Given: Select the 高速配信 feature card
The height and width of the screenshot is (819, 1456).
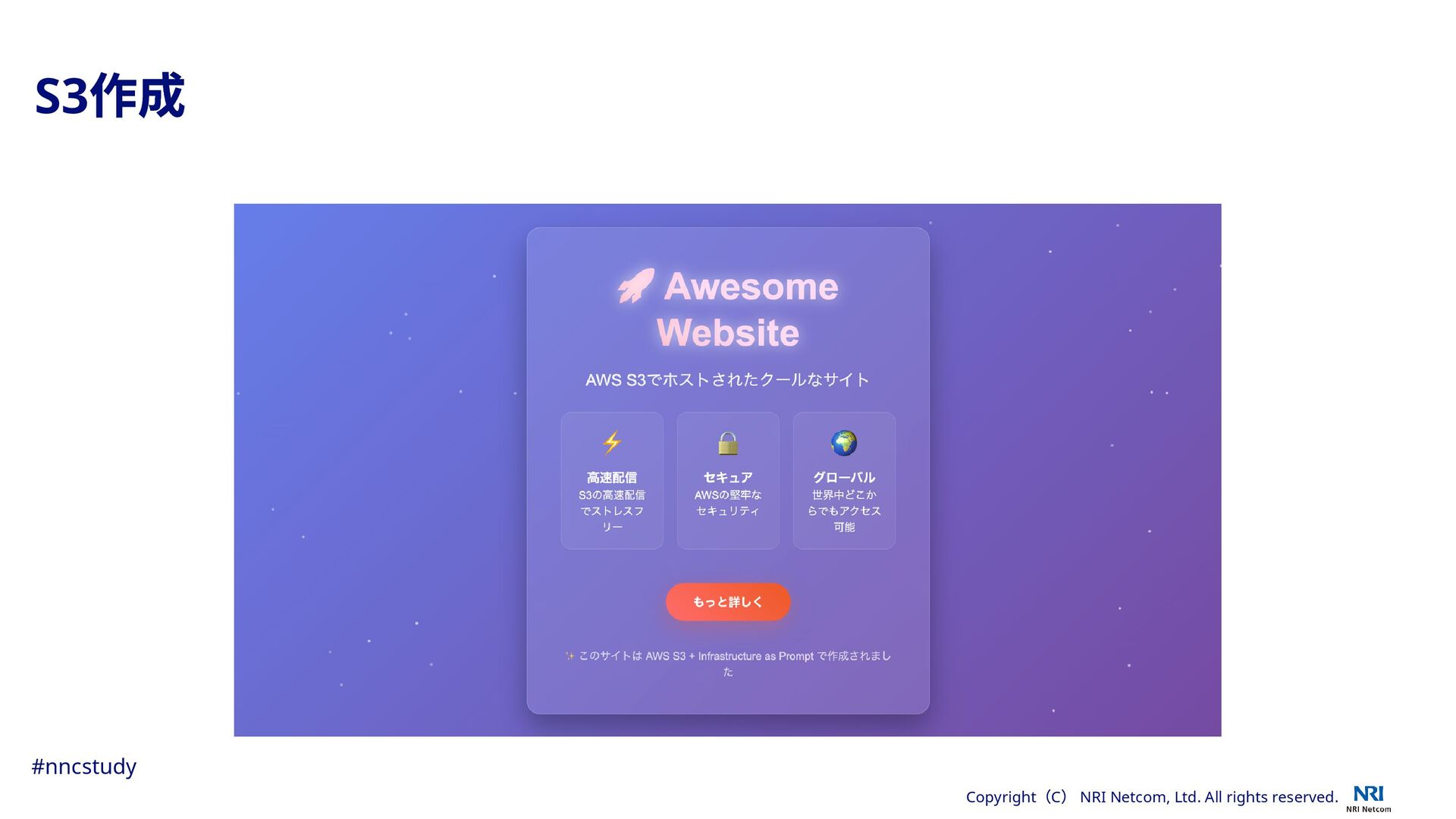Looking at the screenshot, I should click(612, 481).
